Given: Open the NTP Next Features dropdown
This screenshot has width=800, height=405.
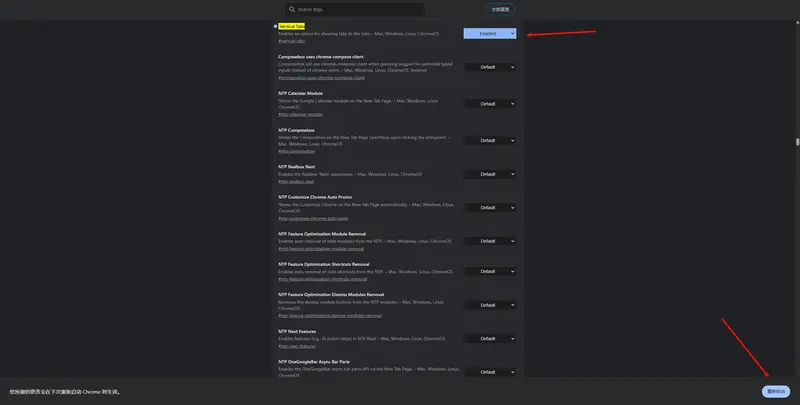Looking at the screenshot, I should (x=490, y=339).
